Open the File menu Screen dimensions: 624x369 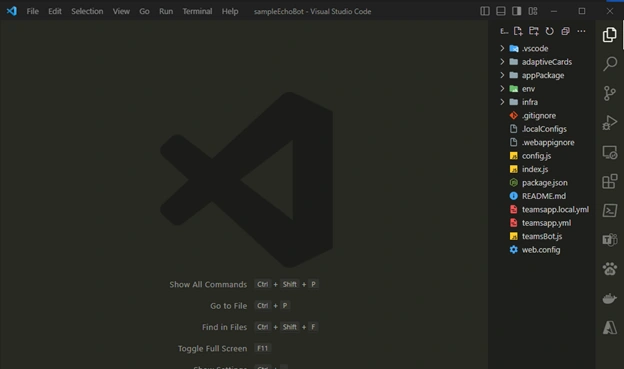(x=33, y=11)
